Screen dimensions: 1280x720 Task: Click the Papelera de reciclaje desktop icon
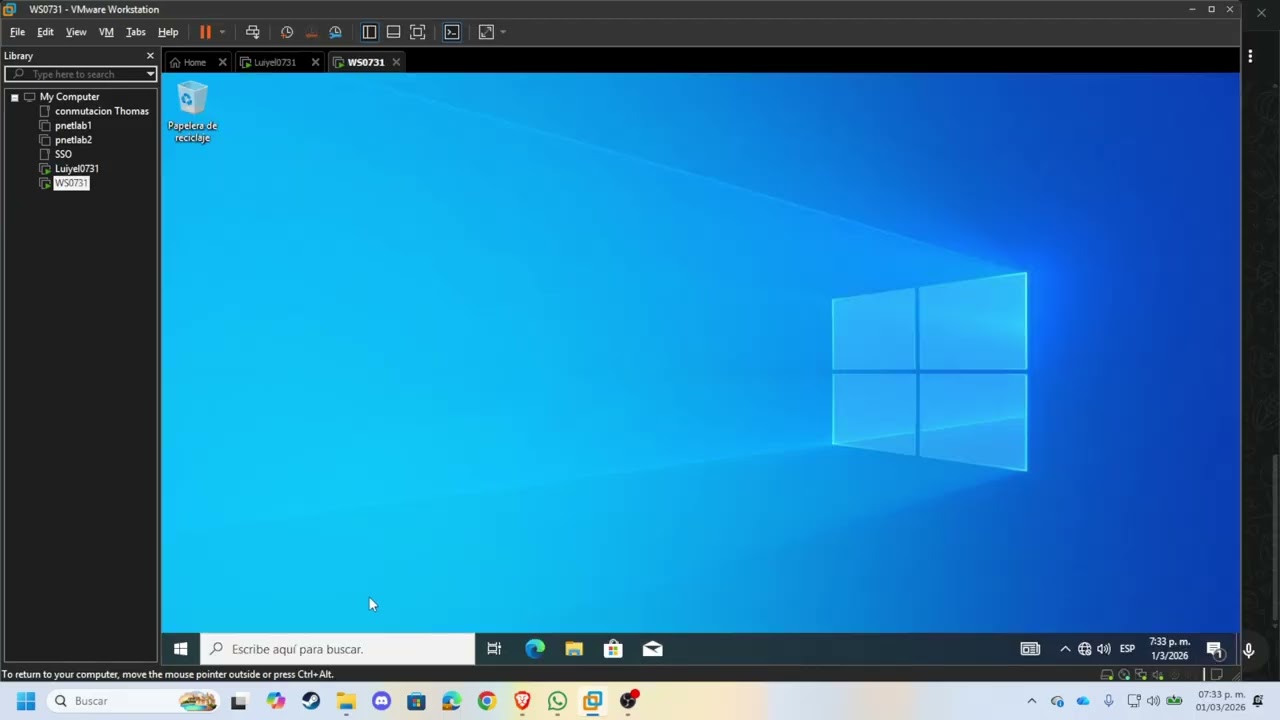pyautogui.click(x=192, y=113)
